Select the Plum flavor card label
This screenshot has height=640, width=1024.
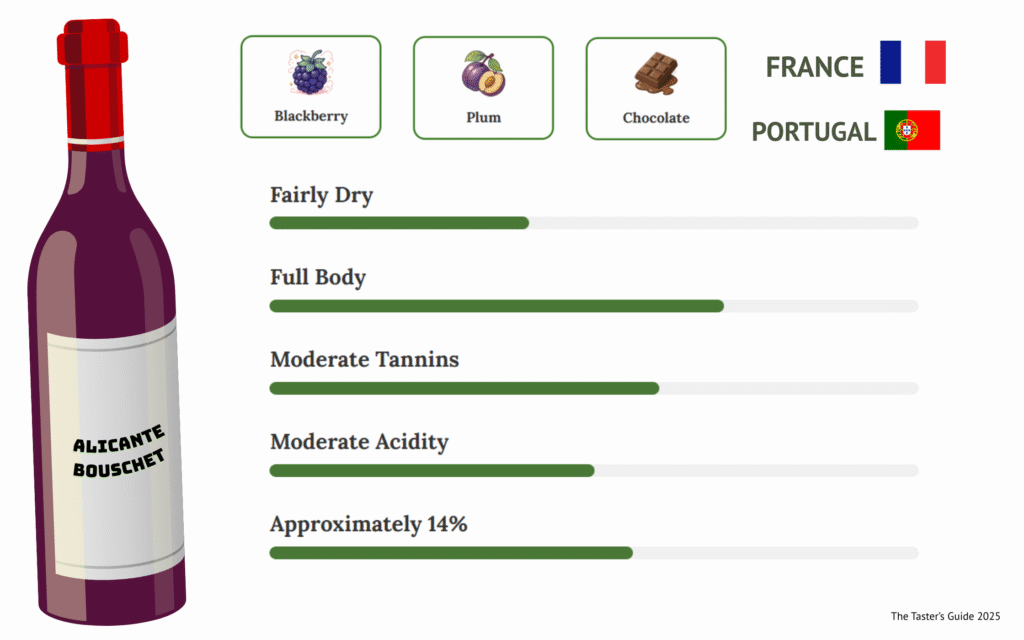483,117
